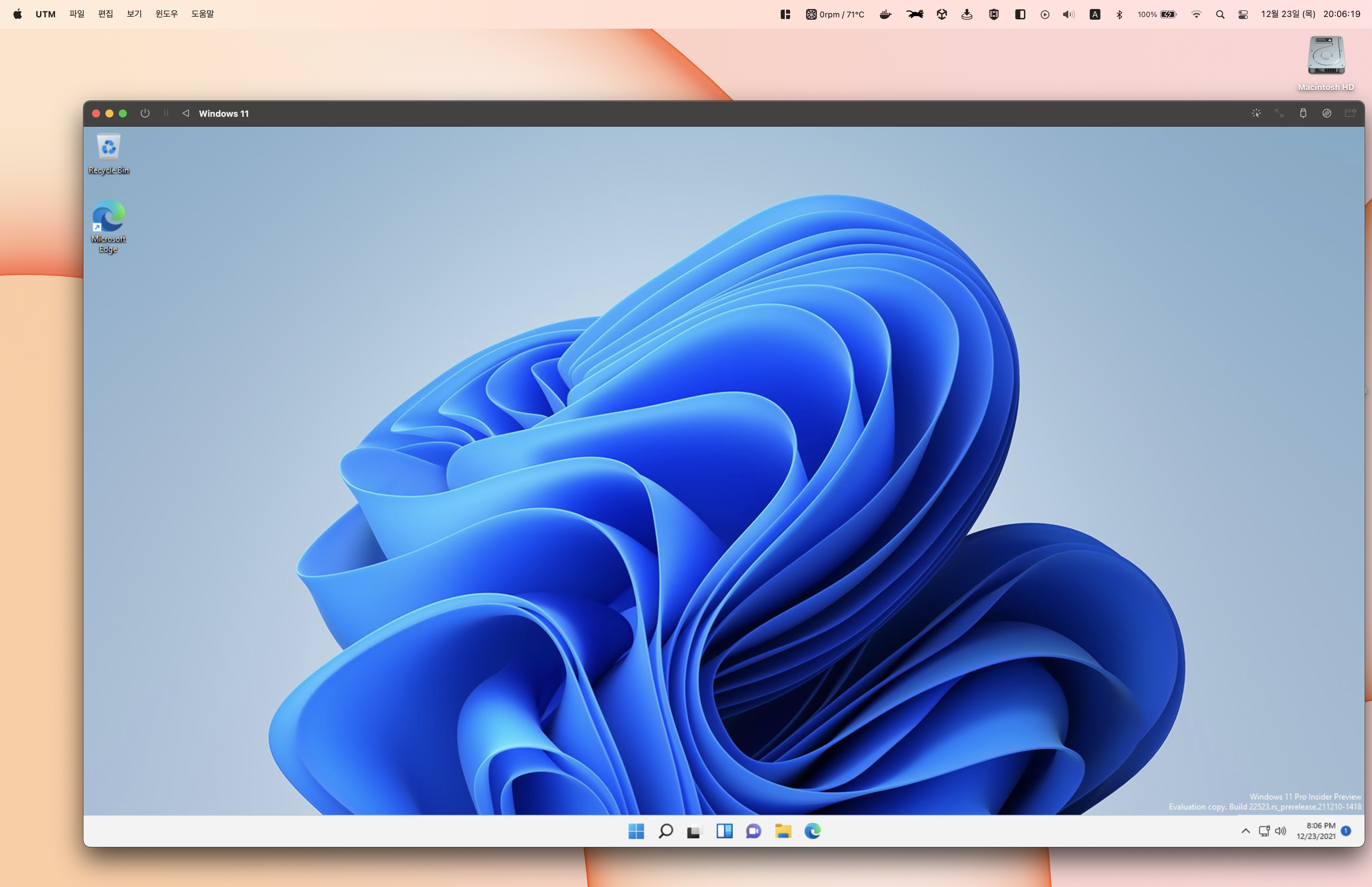
Task: Click the capture mouse cursor icon in UTM toolbar
Action: click(1256, 113)
